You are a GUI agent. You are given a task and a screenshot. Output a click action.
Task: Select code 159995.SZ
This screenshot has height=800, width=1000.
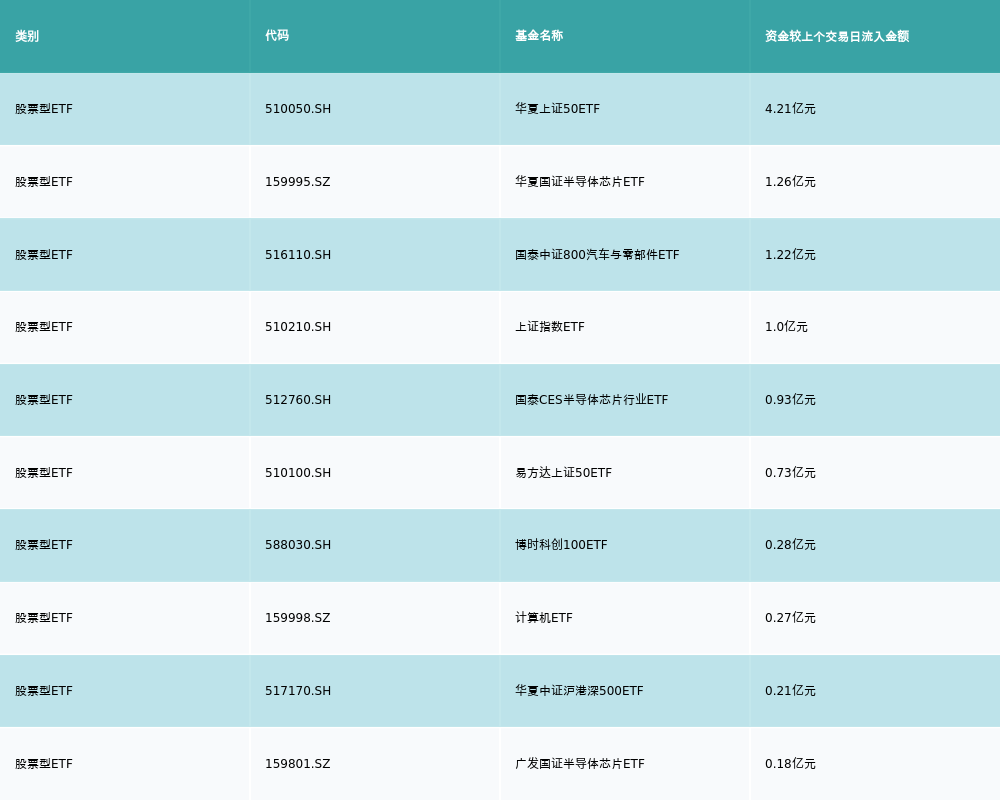tap(298, 182)
